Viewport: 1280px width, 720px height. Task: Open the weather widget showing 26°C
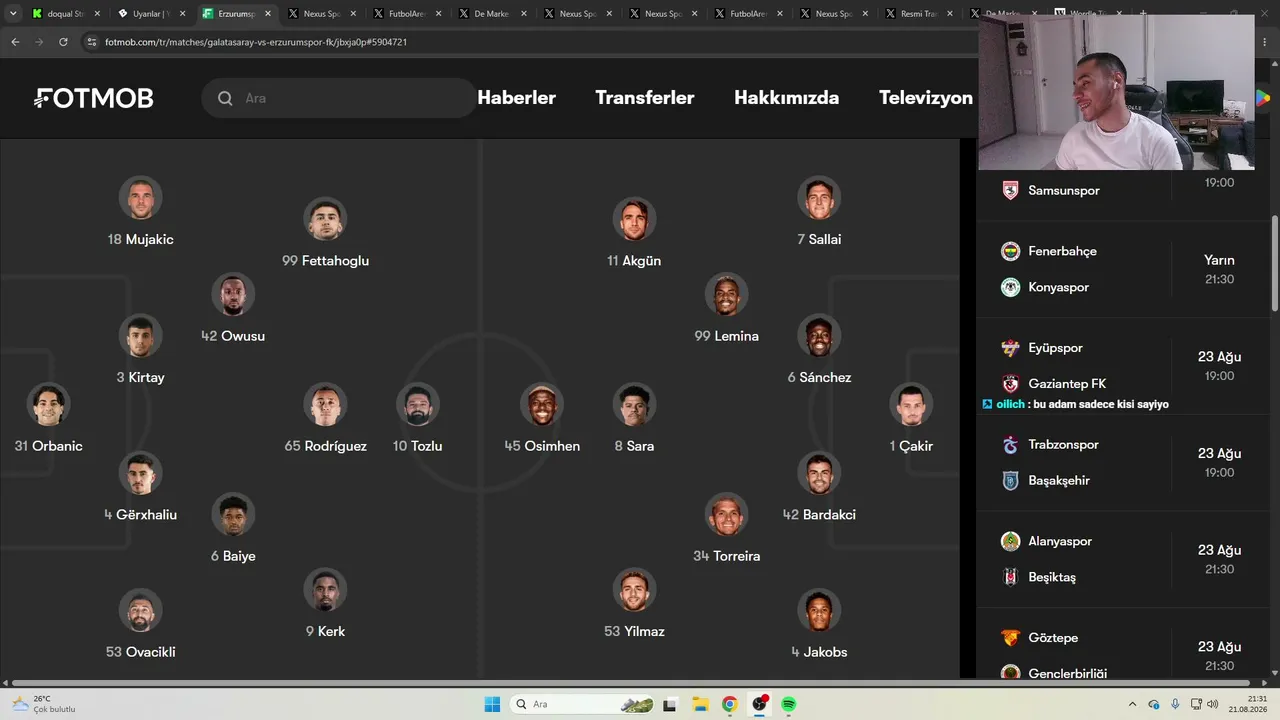[x=45, y=704]
